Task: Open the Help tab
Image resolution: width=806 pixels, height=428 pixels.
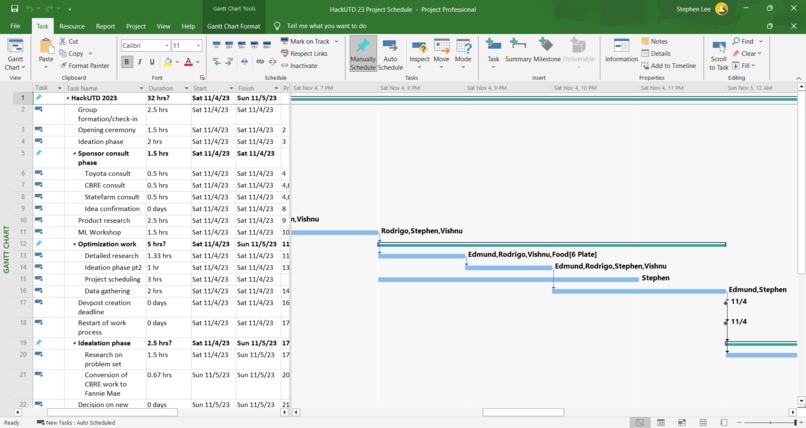Action: 188,26
